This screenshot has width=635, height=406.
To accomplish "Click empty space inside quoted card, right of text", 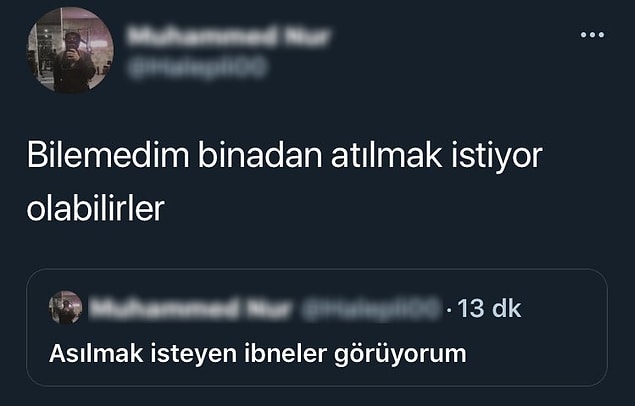I will click(x=535, y=354).
